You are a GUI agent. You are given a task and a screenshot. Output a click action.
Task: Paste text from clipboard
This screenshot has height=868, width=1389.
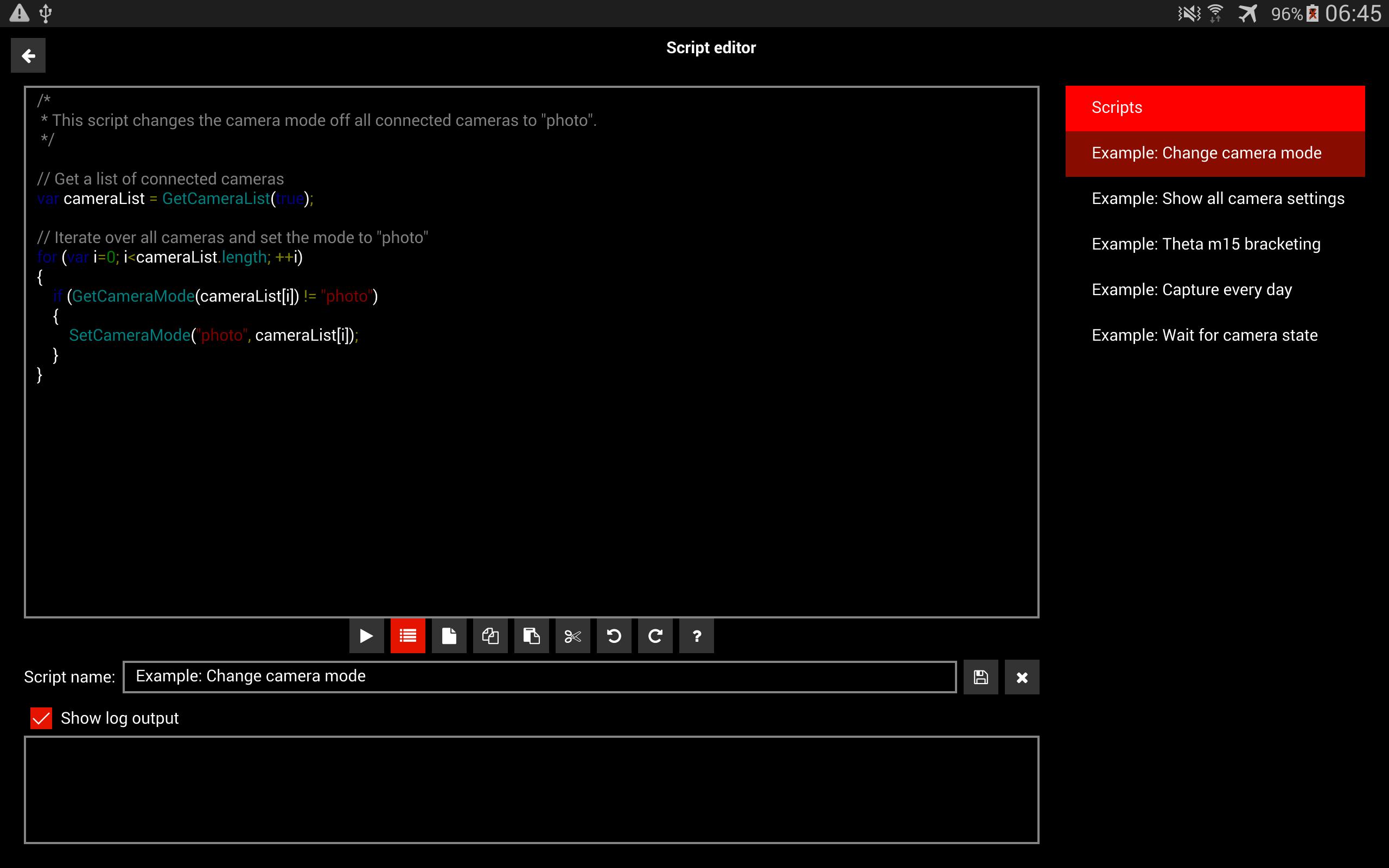532,636
